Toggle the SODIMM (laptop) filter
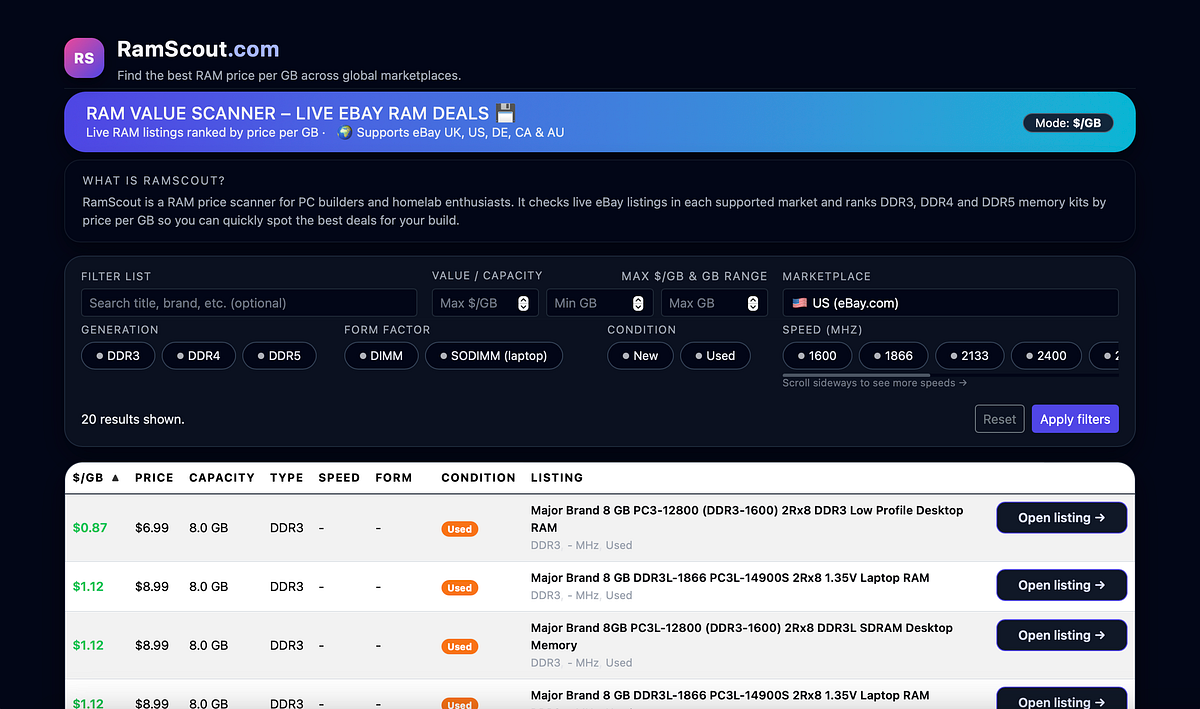Image resolution: width=1200 pixels, height=709 pixels. coord(494,355)
